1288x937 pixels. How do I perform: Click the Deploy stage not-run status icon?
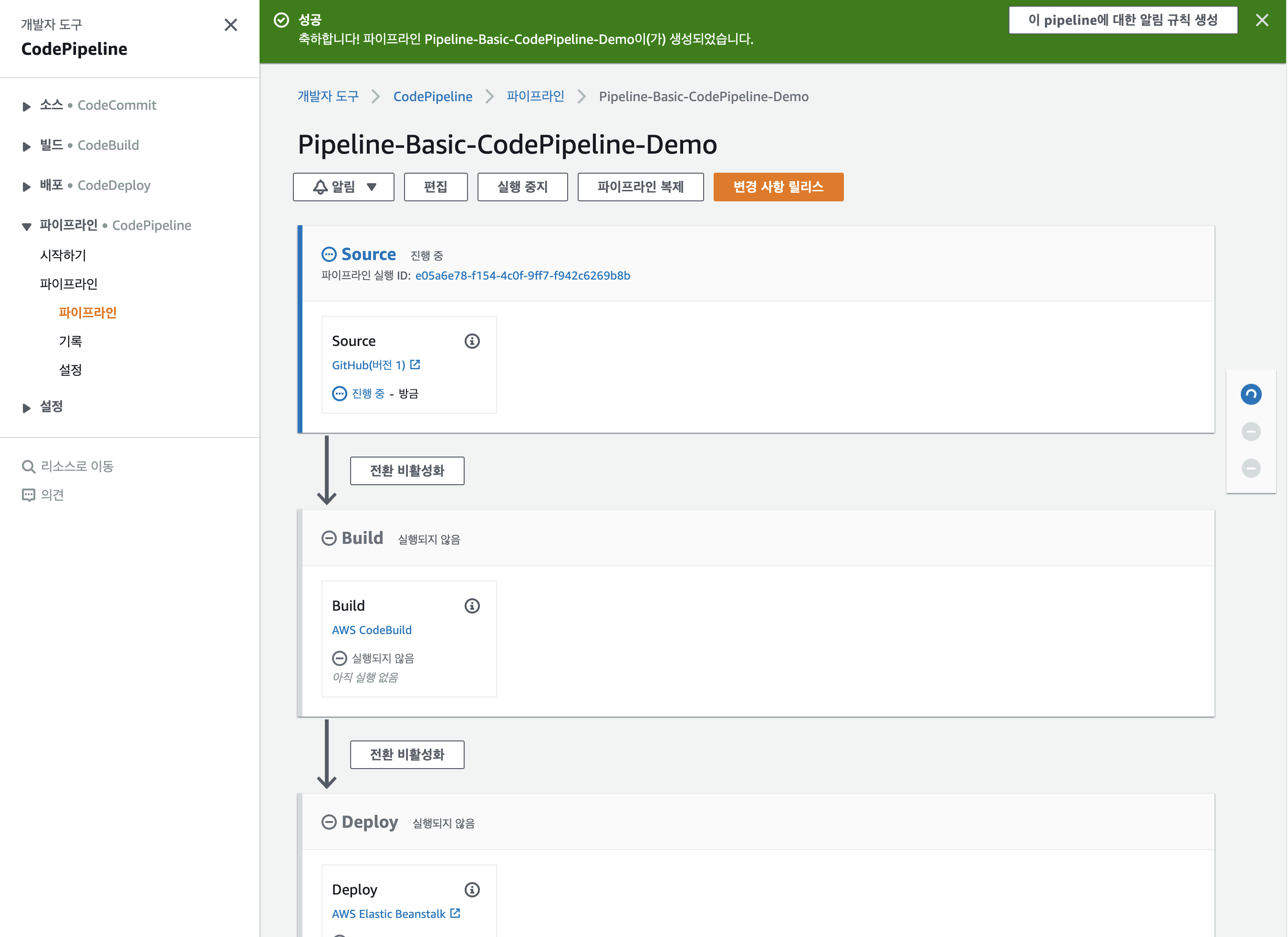coord(329,822)
